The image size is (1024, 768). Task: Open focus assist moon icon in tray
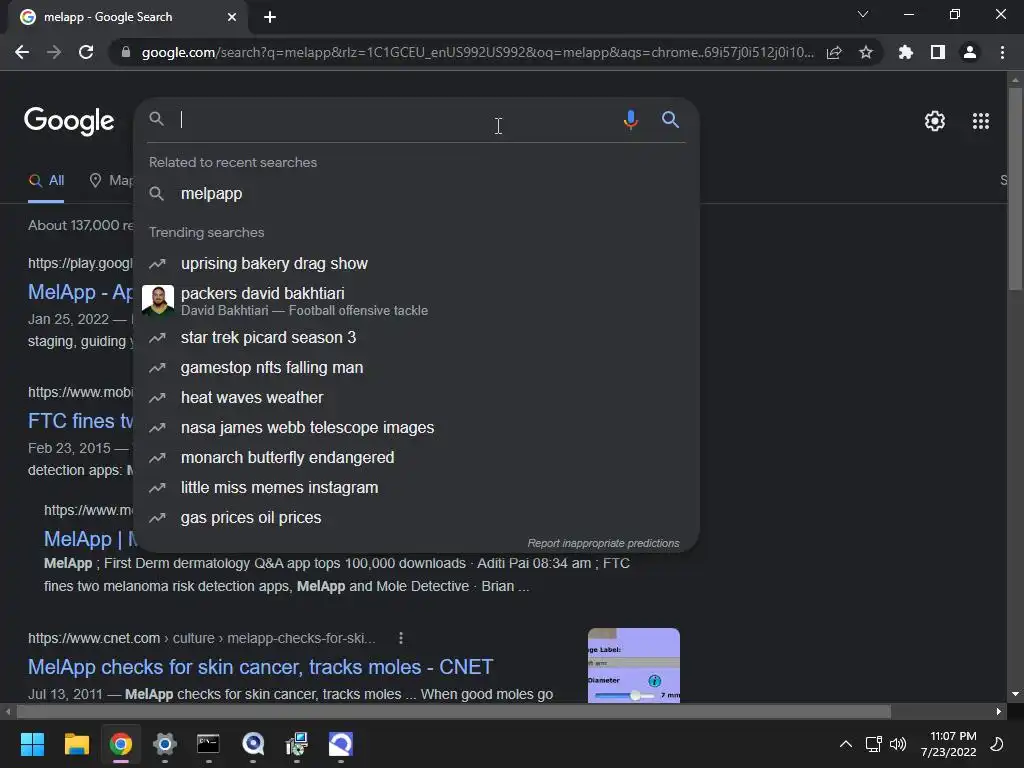(x=997, y=744)
